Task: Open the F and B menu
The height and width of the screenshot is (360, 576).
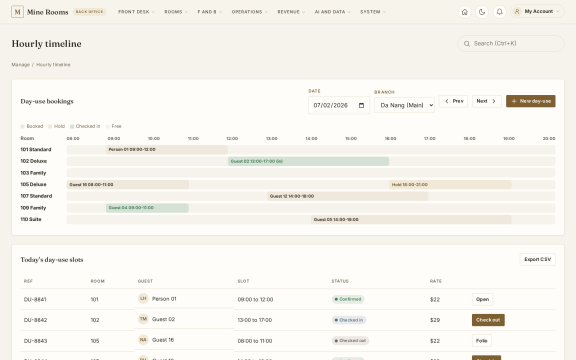Action: [x=209, y=12]
